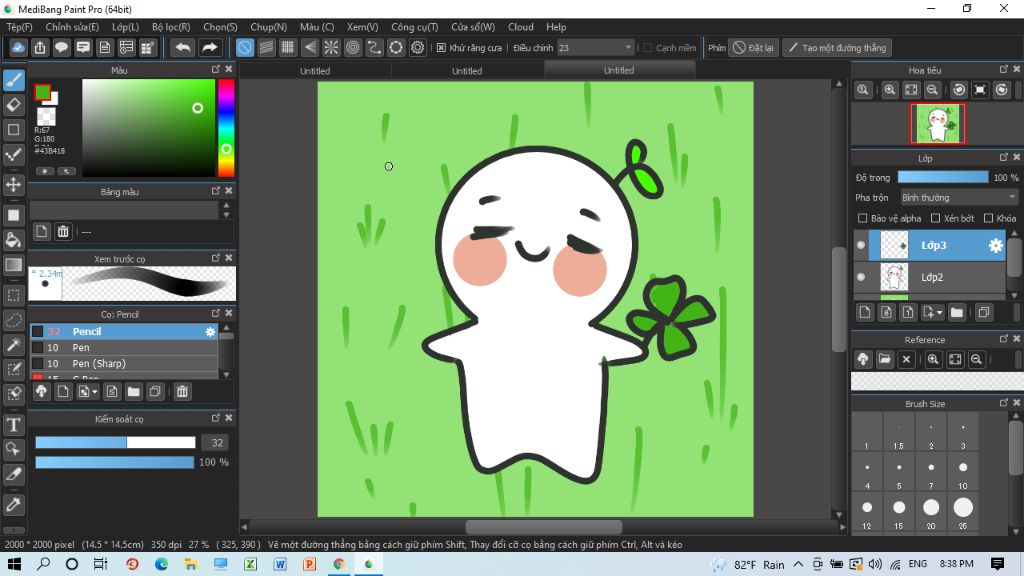This screenshot has height=576, width=1024.
Task: Expand the add-layer dropdown arrow in the layer panel
Action: pos(939,313)
